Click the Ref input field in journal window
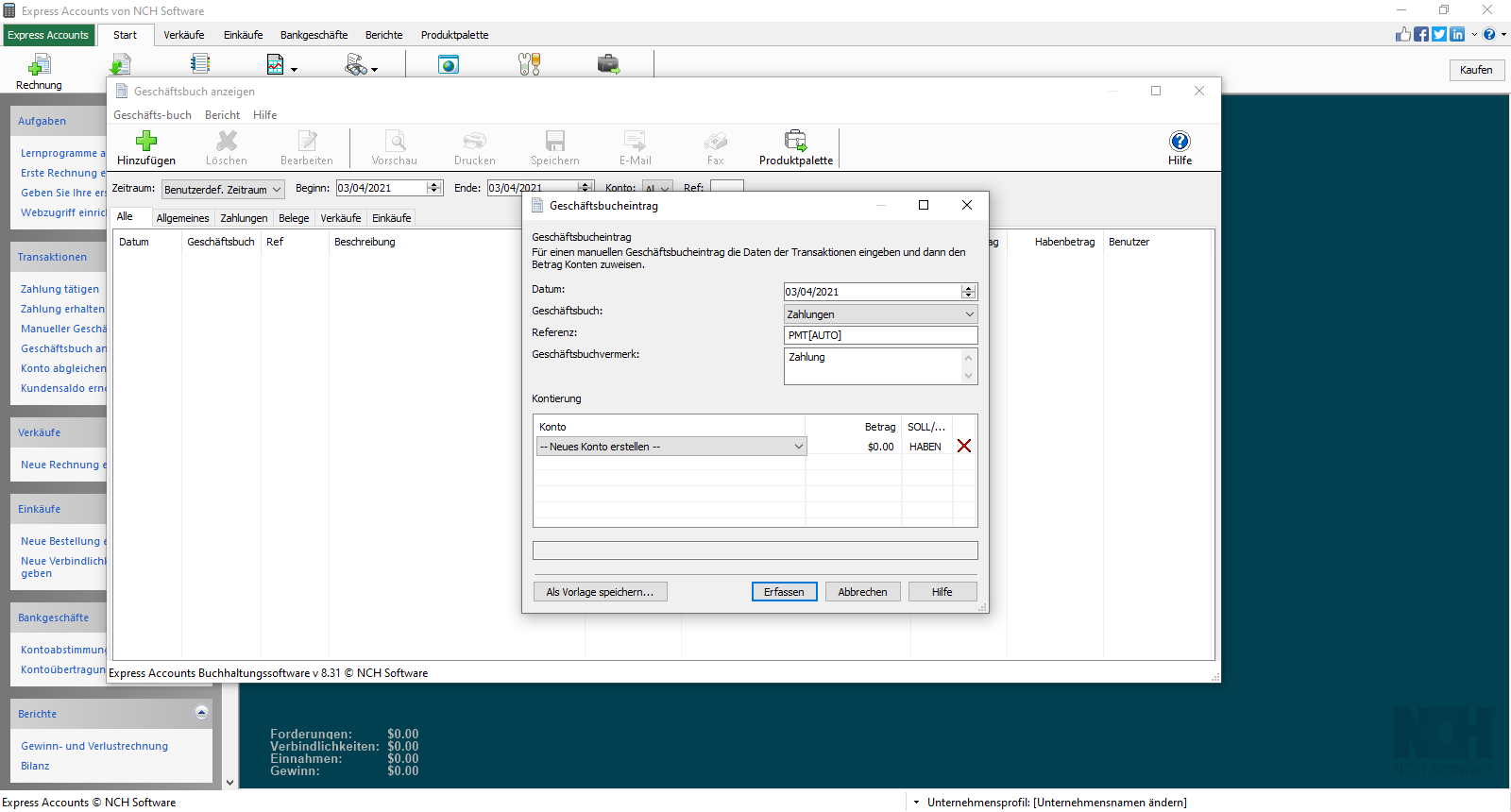This screenshot has height=812, width=1511. [x=727, y=187]
